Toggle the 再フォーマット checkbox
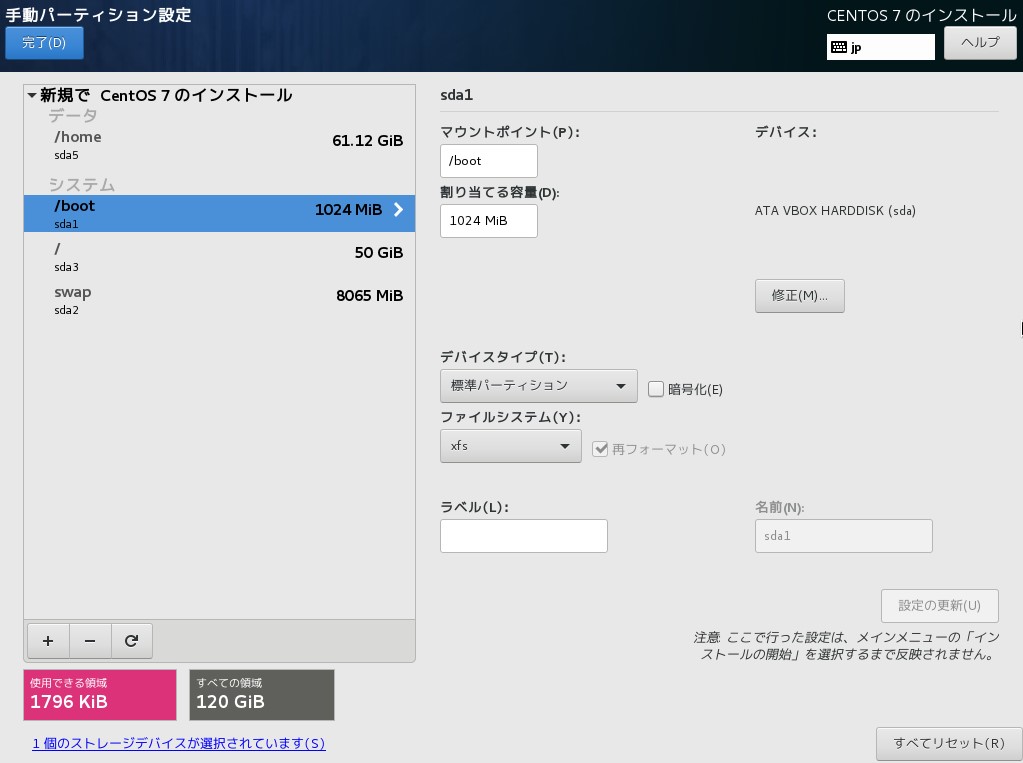The height and width of the screenshot is (763, 1023). (x=600, y=449)
